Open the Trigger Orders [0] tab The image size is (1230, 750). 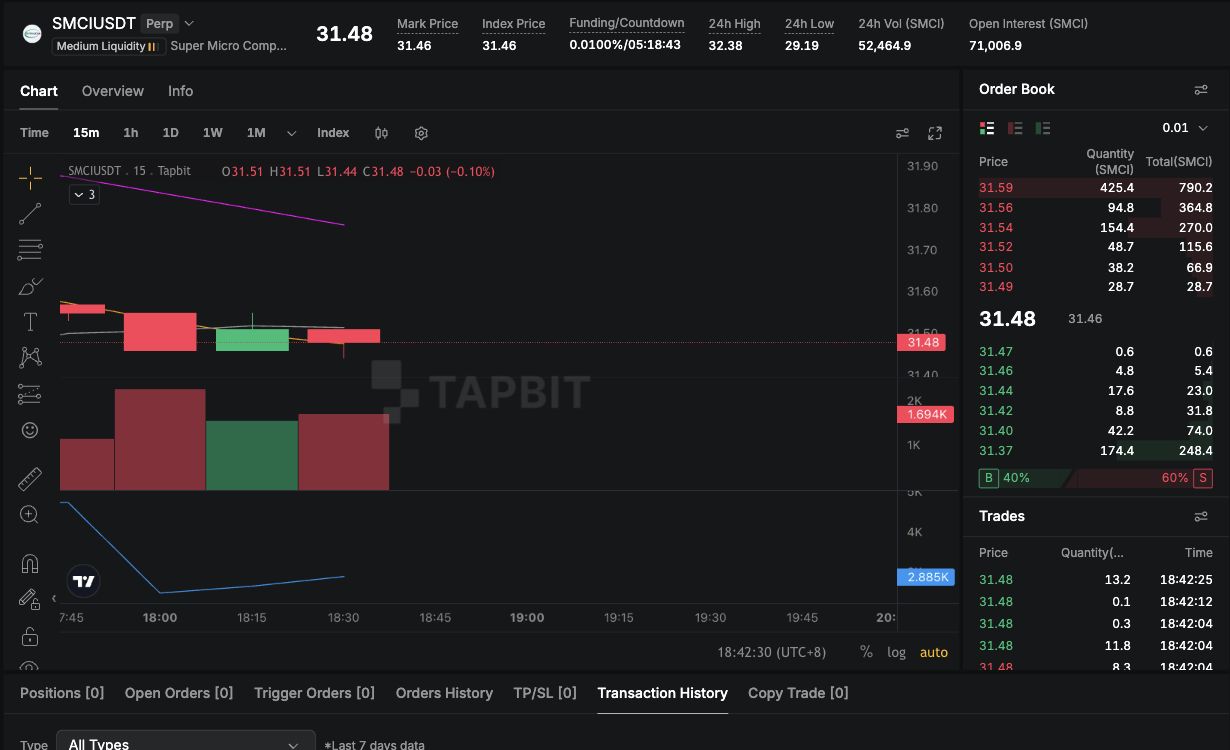314,693
